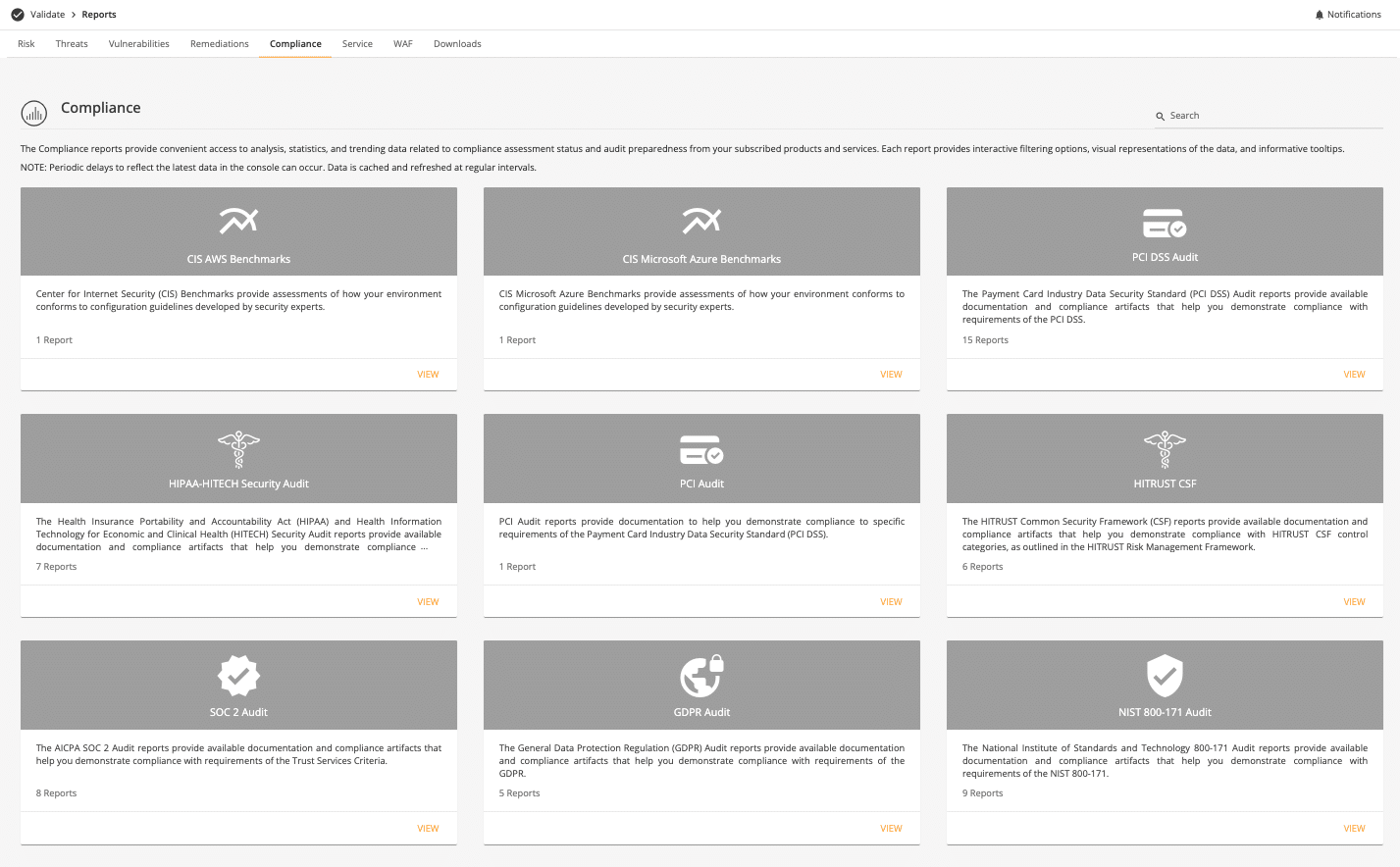Open Notifications bell icon
1400x867 pixels.
1320,15
